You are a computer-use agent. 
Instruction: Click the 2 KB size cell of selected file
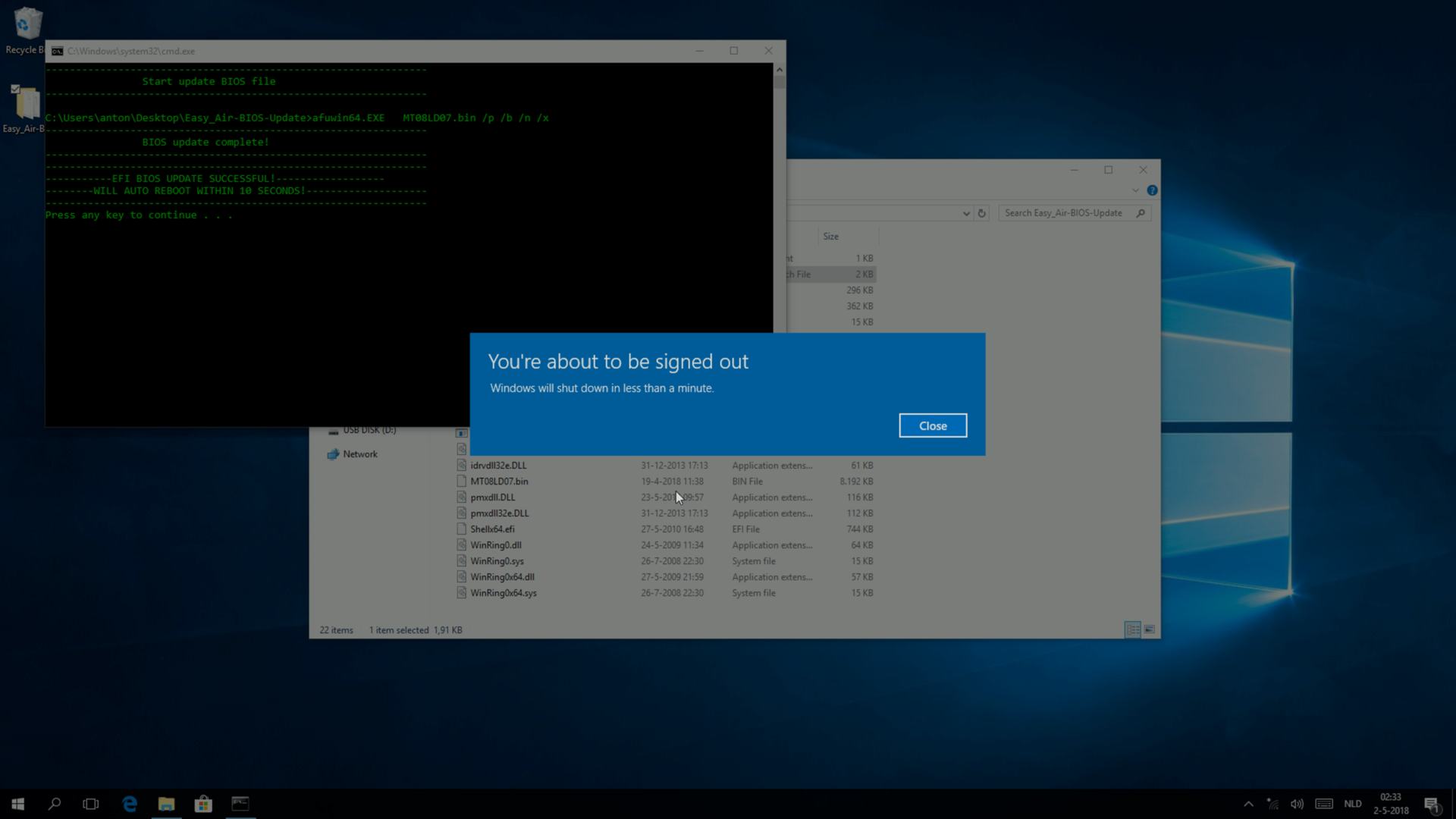864,275
